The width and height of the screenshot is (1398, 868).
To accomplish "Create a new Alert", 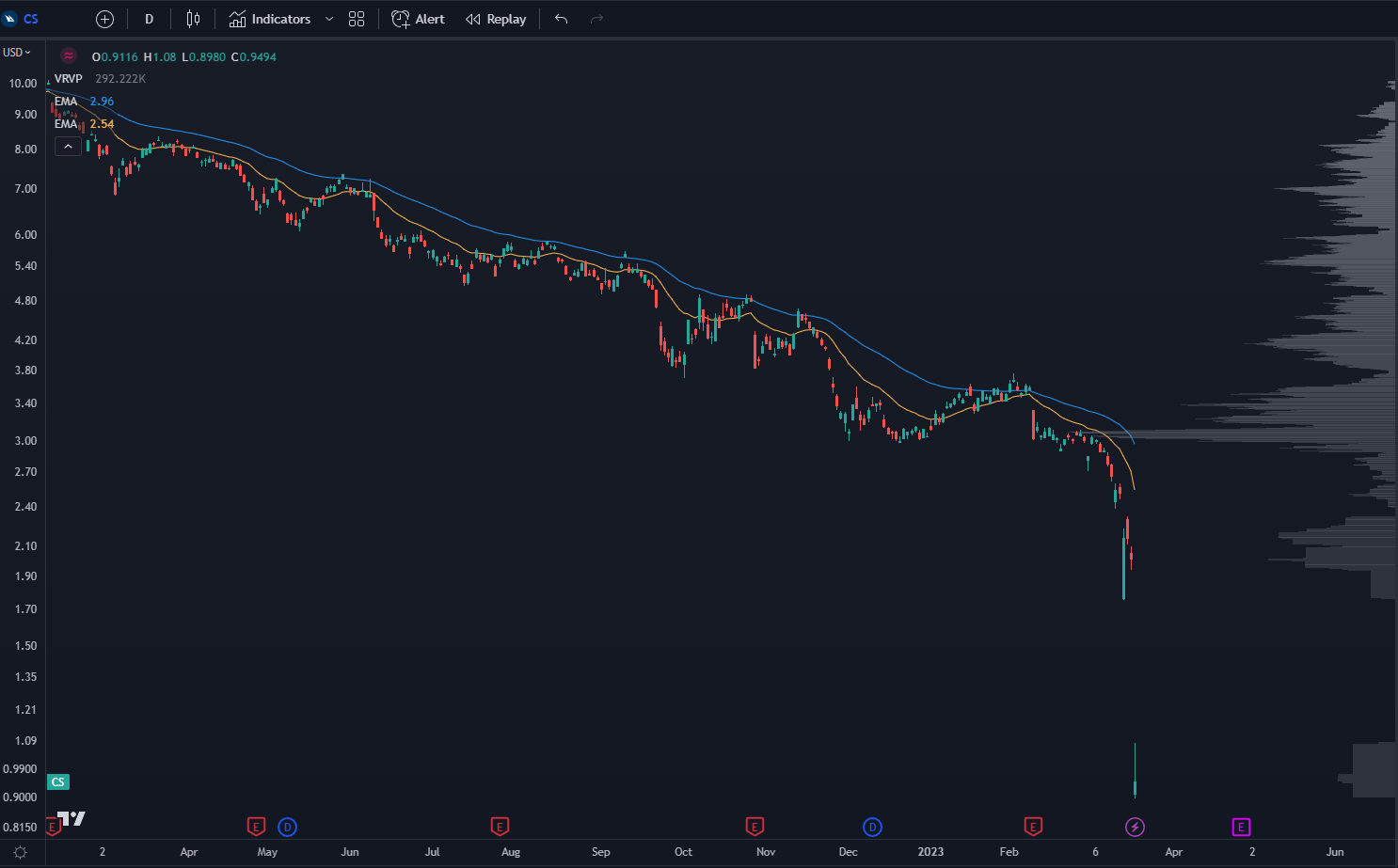I will tap(419, 19).
